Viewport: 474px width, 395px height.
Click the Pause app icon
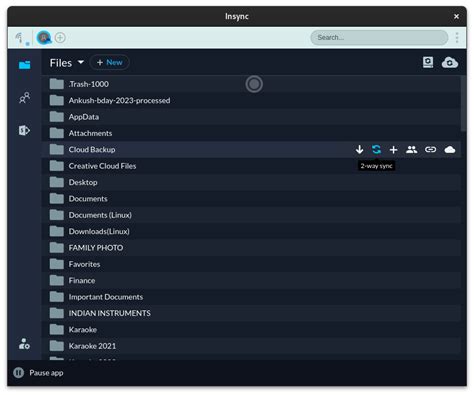(19, 373)
